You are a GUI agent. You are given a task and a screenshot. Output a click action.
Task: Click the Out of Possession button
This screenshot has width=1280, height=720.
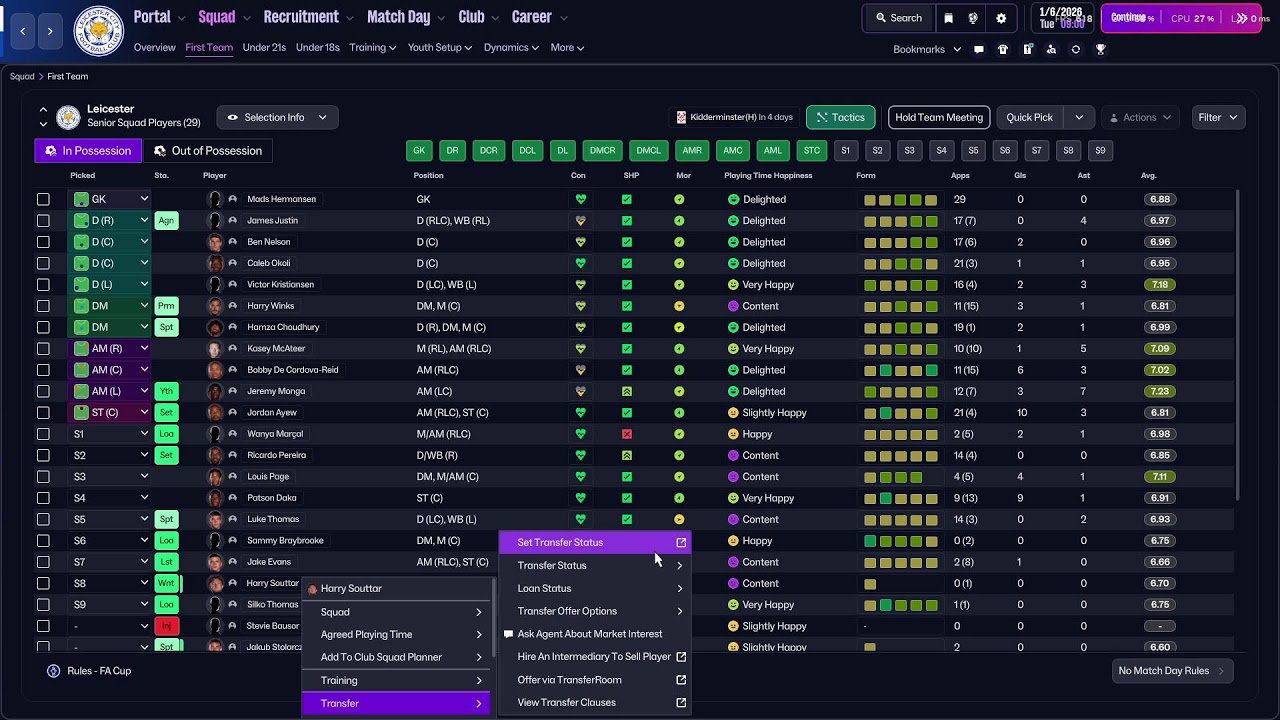coord(208,151)
